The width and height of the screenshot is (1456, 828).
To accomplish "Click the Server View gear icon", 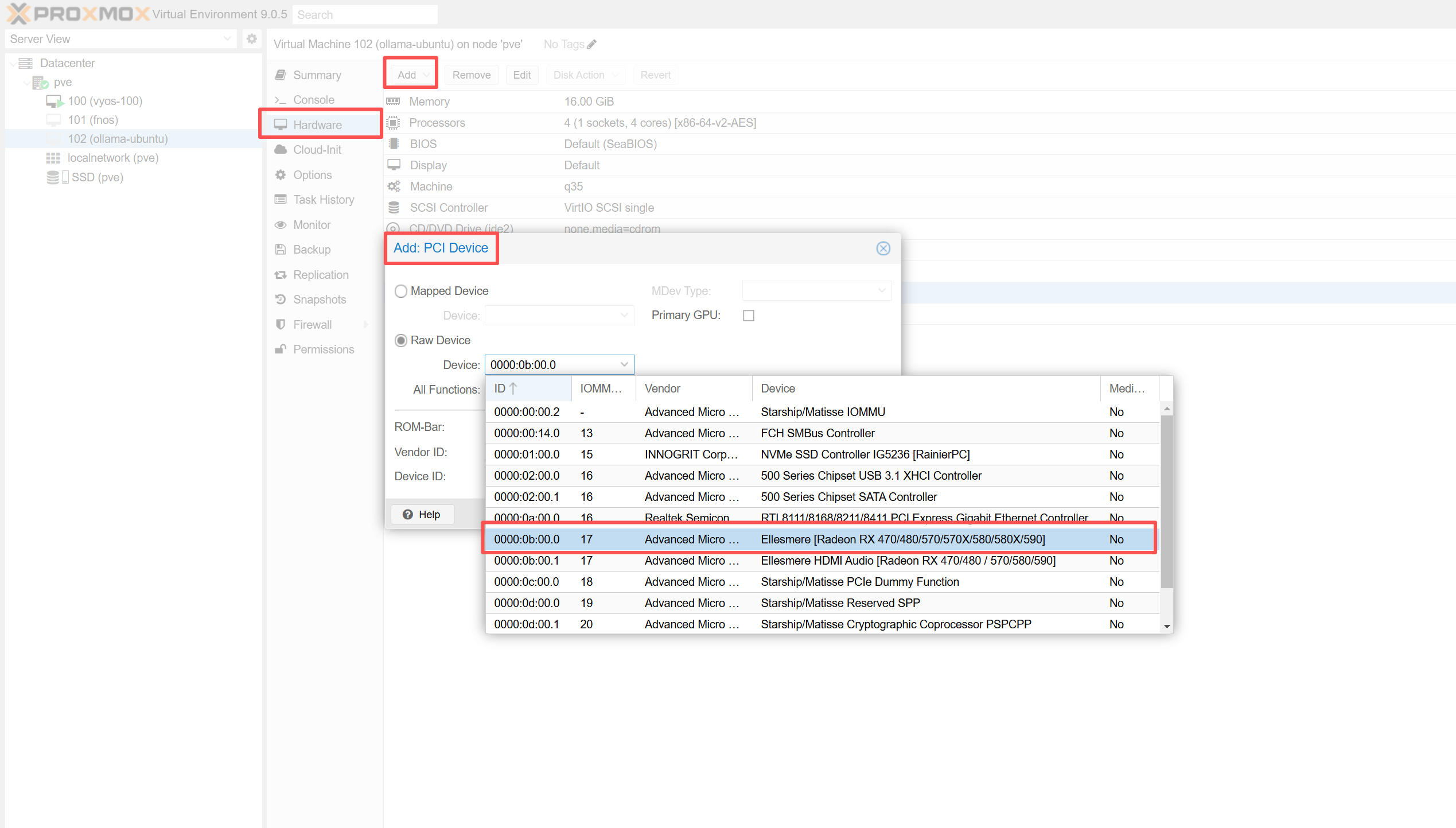I will 251,39.
